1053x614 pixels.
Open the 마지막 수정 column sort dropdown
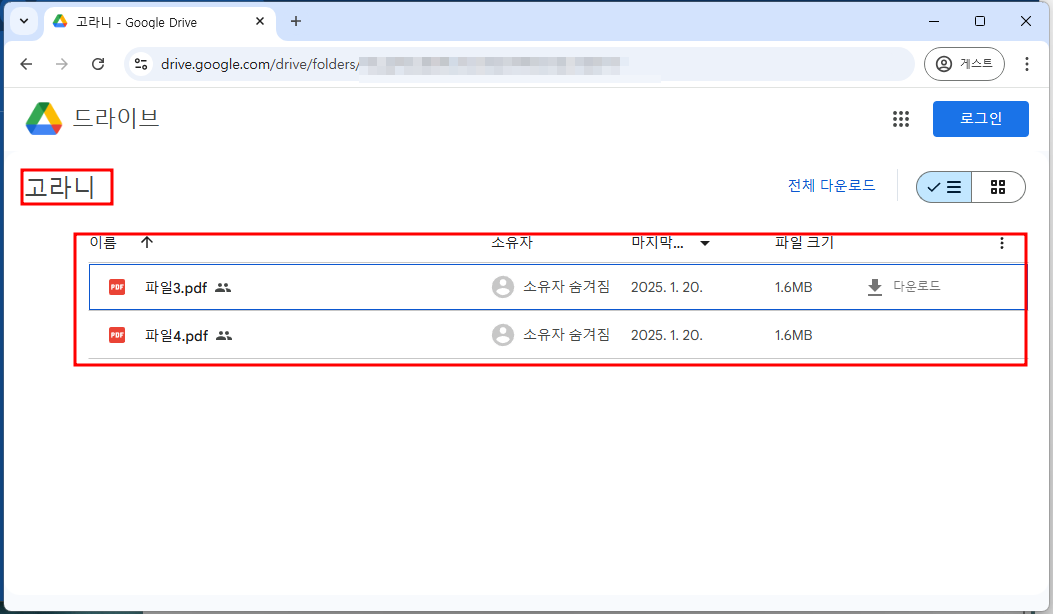[x=705, y=242]
